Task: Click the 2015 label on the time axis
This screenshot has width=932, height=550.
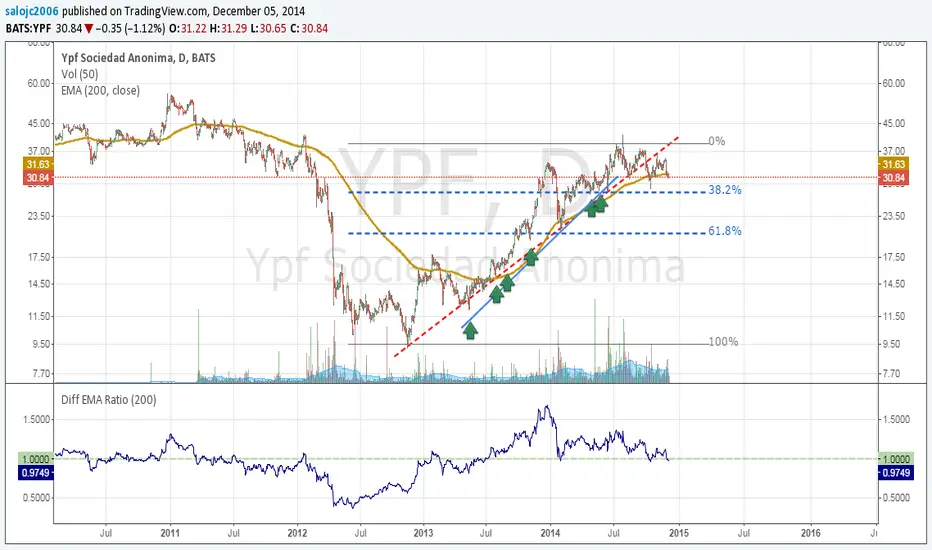Action: tap(679, 533)
